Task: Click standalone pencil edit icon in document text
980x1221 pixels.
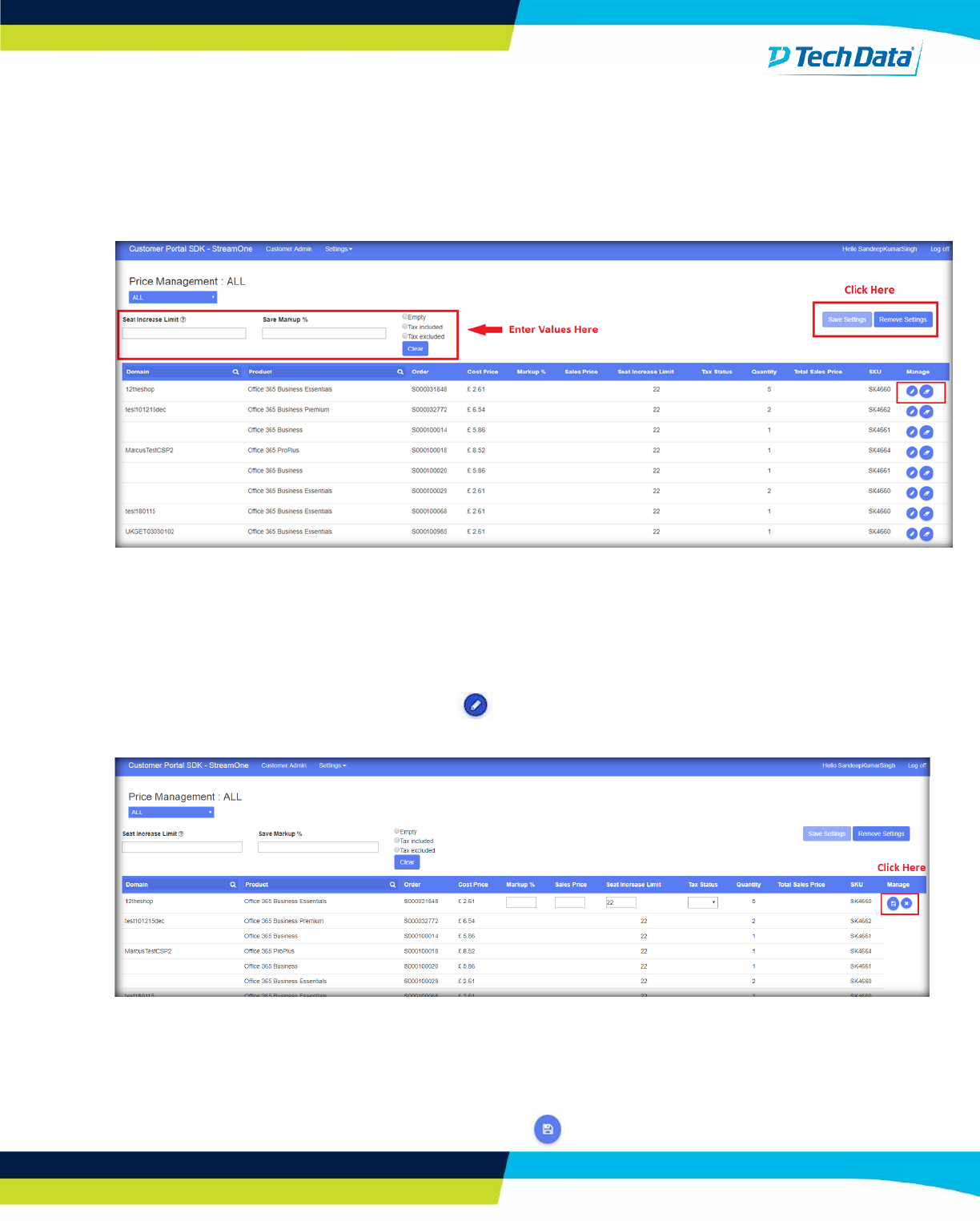Action: tap(475, 705)
